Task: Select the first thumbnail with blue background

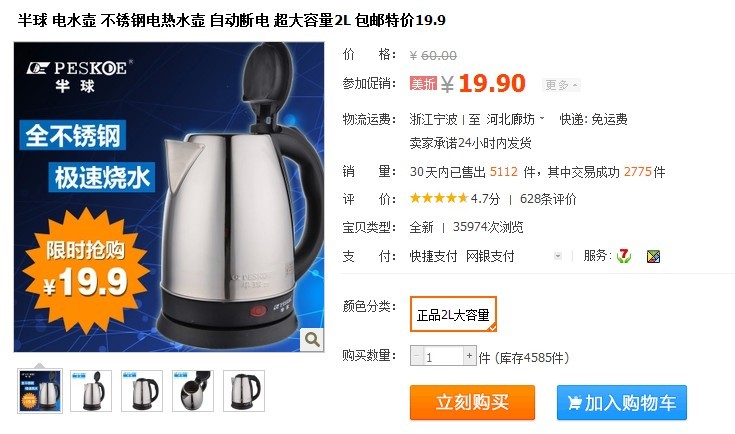Action: (x=40, y=391)
